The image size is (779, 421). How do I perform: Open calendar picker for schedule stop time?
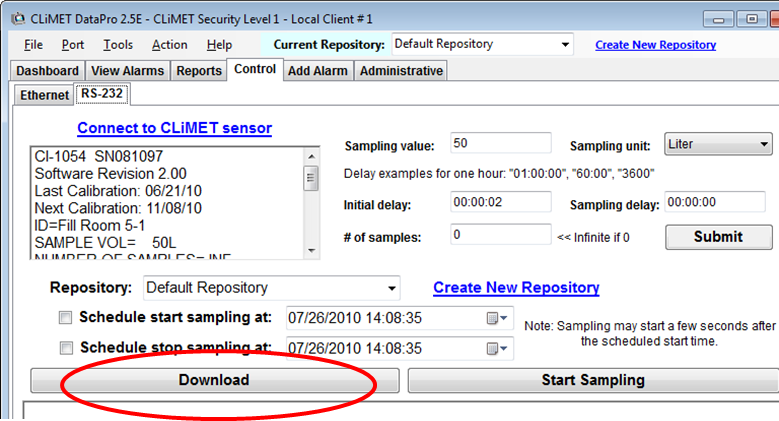pyautogui.click(x=497, y=349)
